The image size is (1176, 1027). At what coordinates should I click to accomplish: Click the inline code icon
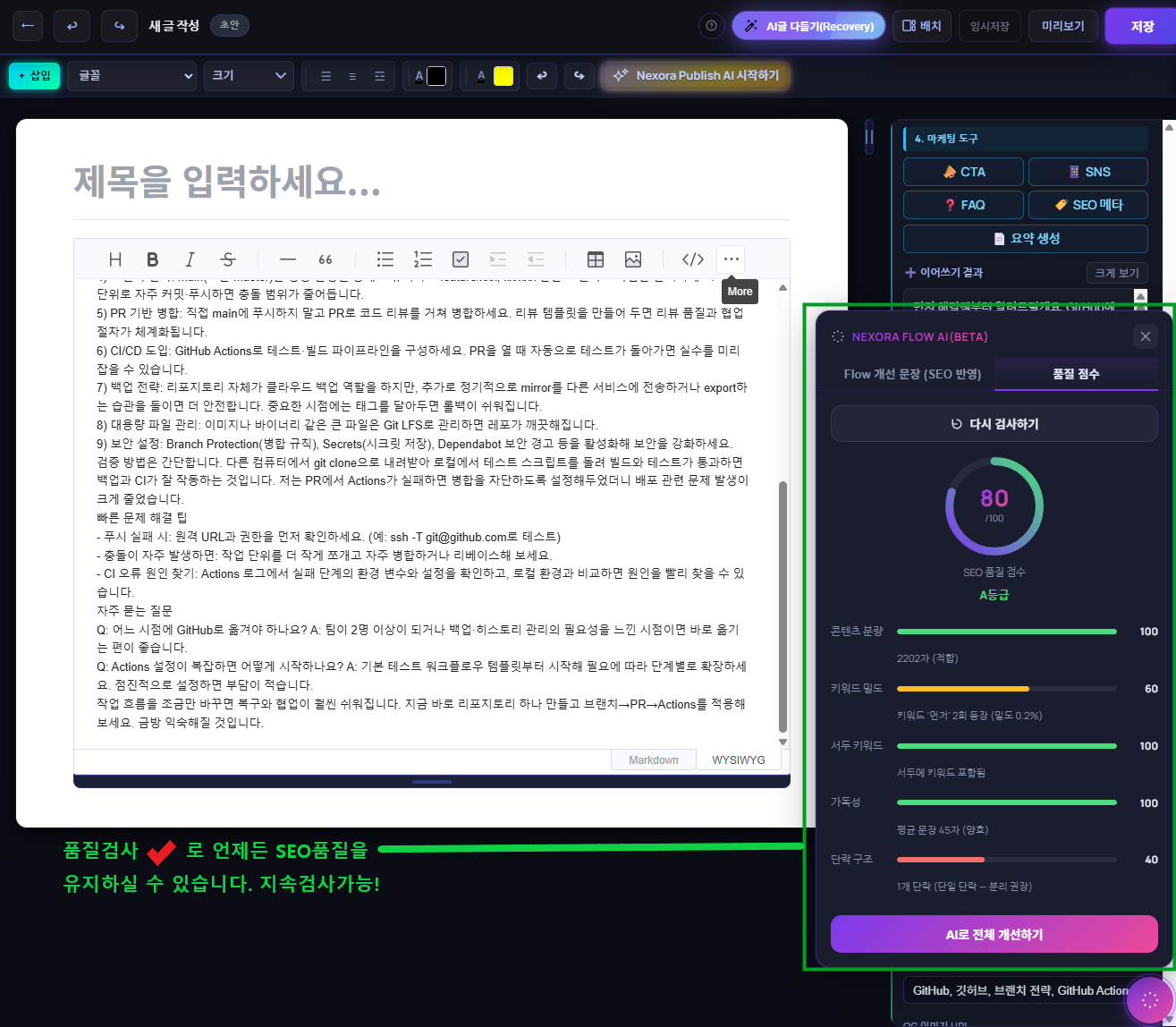coord(693,259)
